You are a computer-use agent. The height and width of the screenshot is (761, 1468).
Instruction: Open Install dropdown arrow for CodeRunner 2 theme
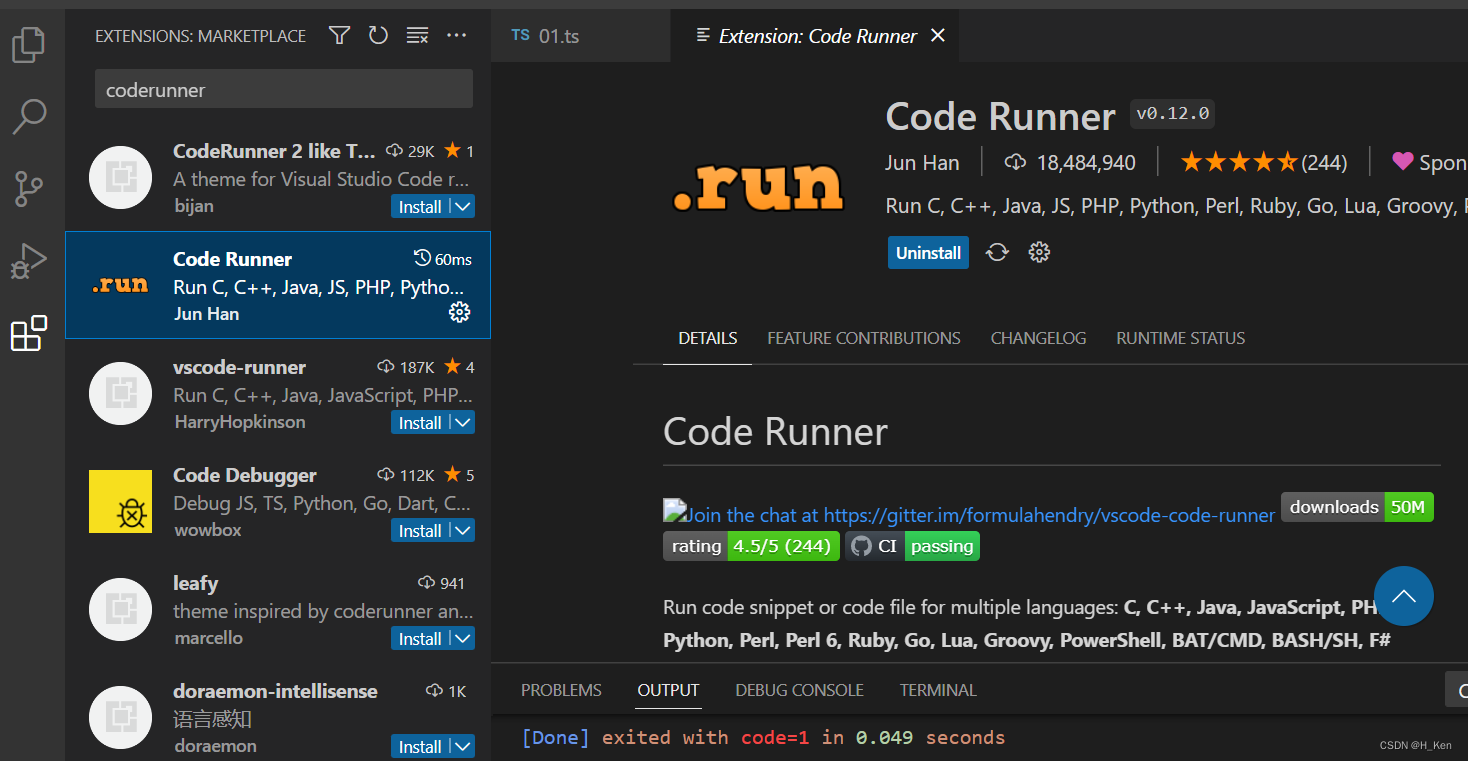[x=462, y=207]
